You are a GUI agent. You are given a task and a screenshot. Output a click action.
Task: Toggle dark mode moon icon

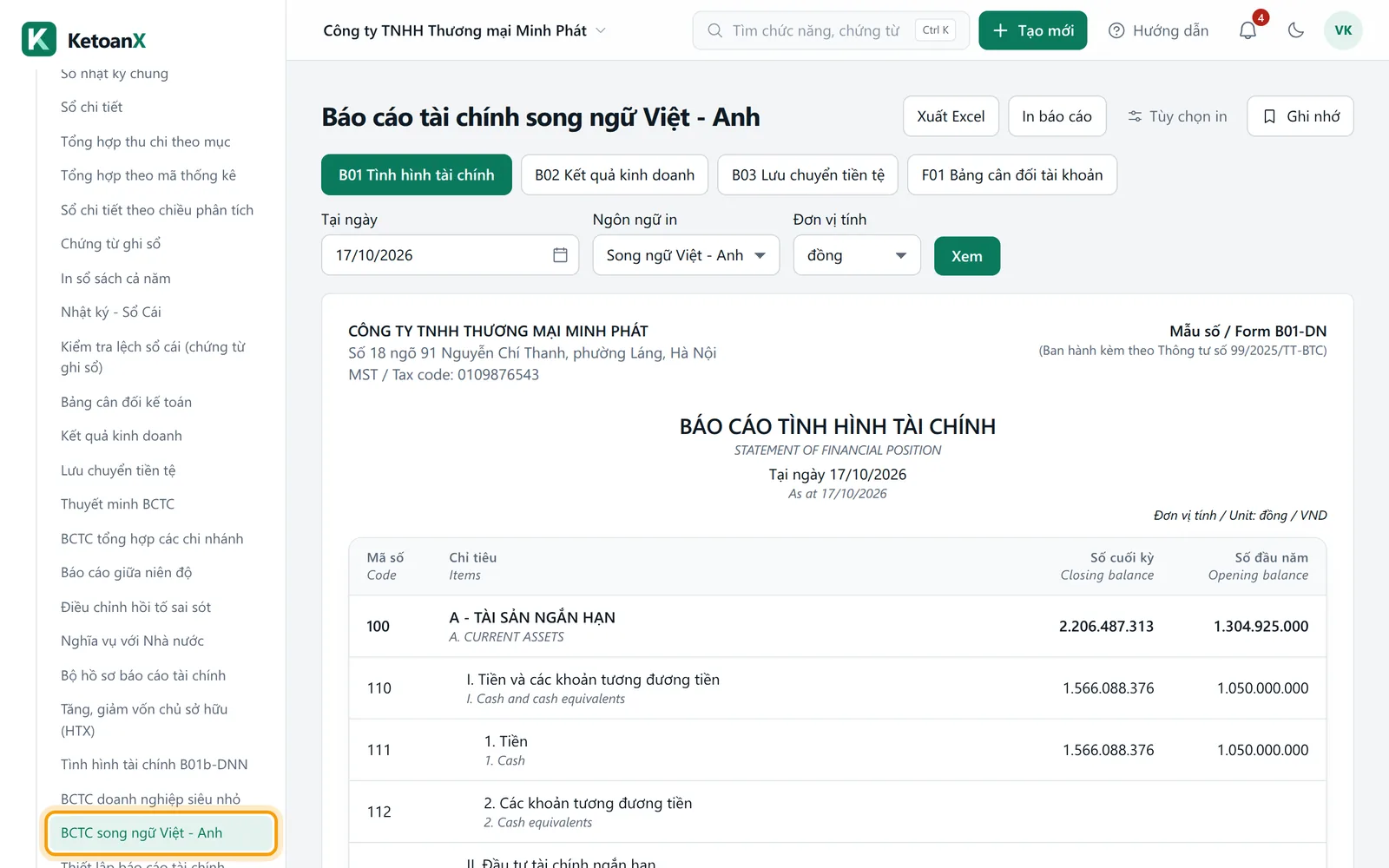tap(1296, 30)
